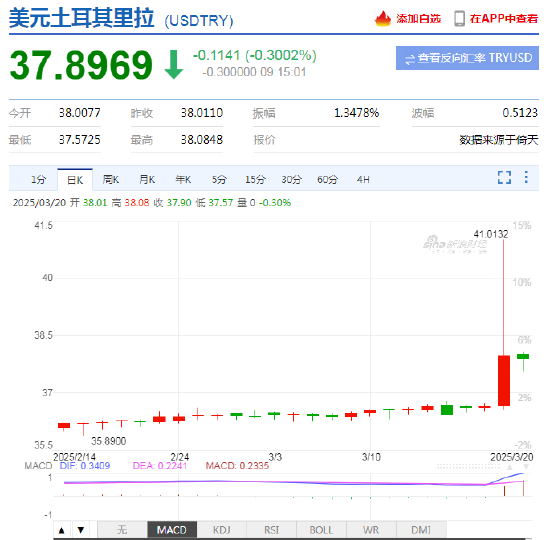Select the KDJ indicator tab

(222, 530)
